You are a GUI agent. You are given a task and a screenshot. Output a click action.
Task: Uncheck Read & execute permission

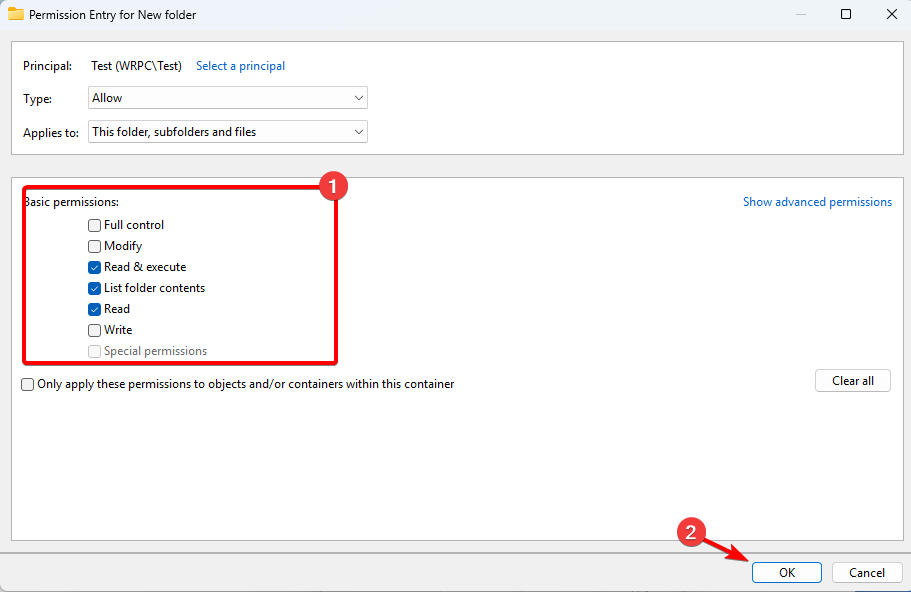pyautogui.click(x=94, y=267)
